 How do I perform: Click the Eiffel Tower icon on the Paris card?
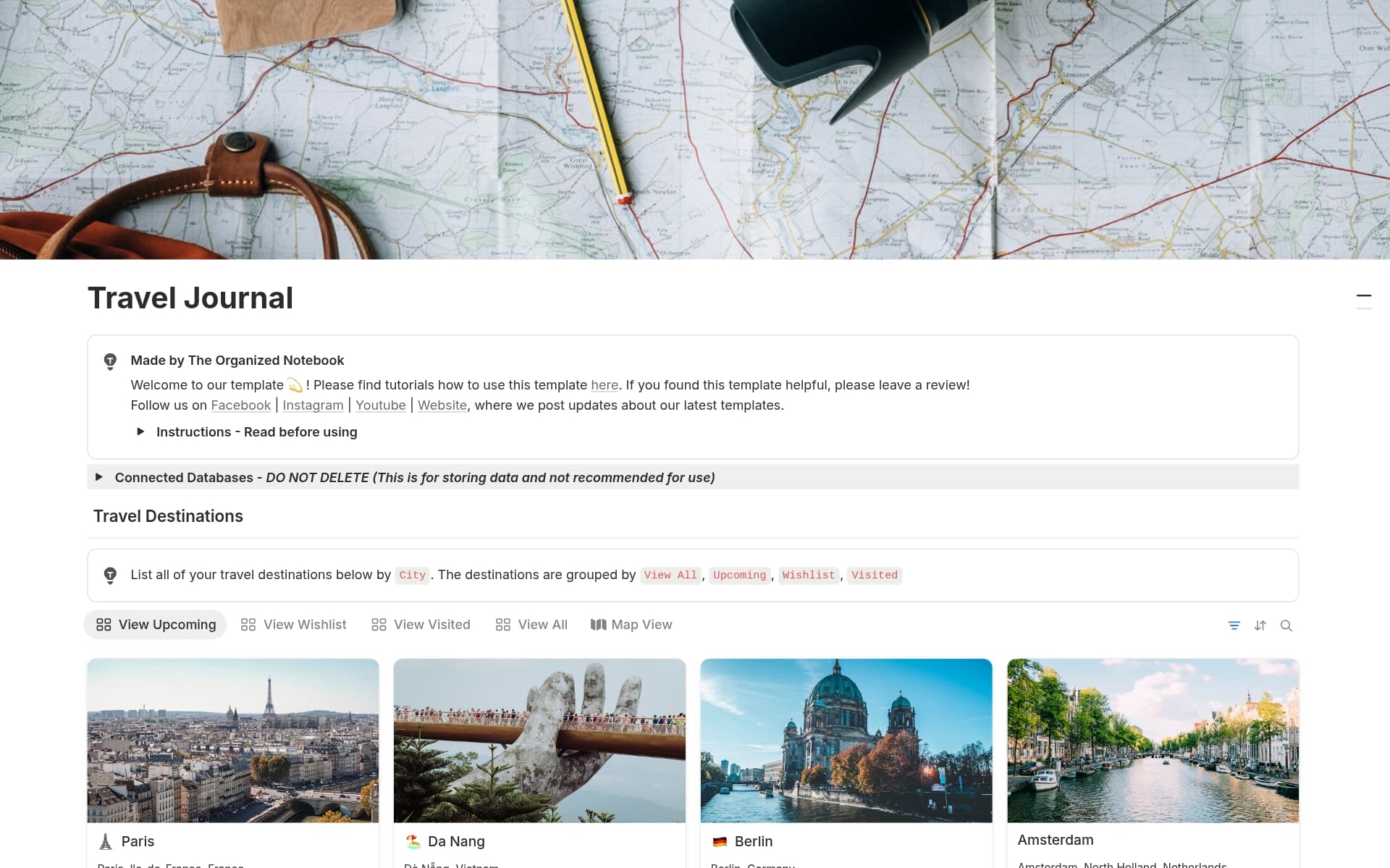point(105,841)
